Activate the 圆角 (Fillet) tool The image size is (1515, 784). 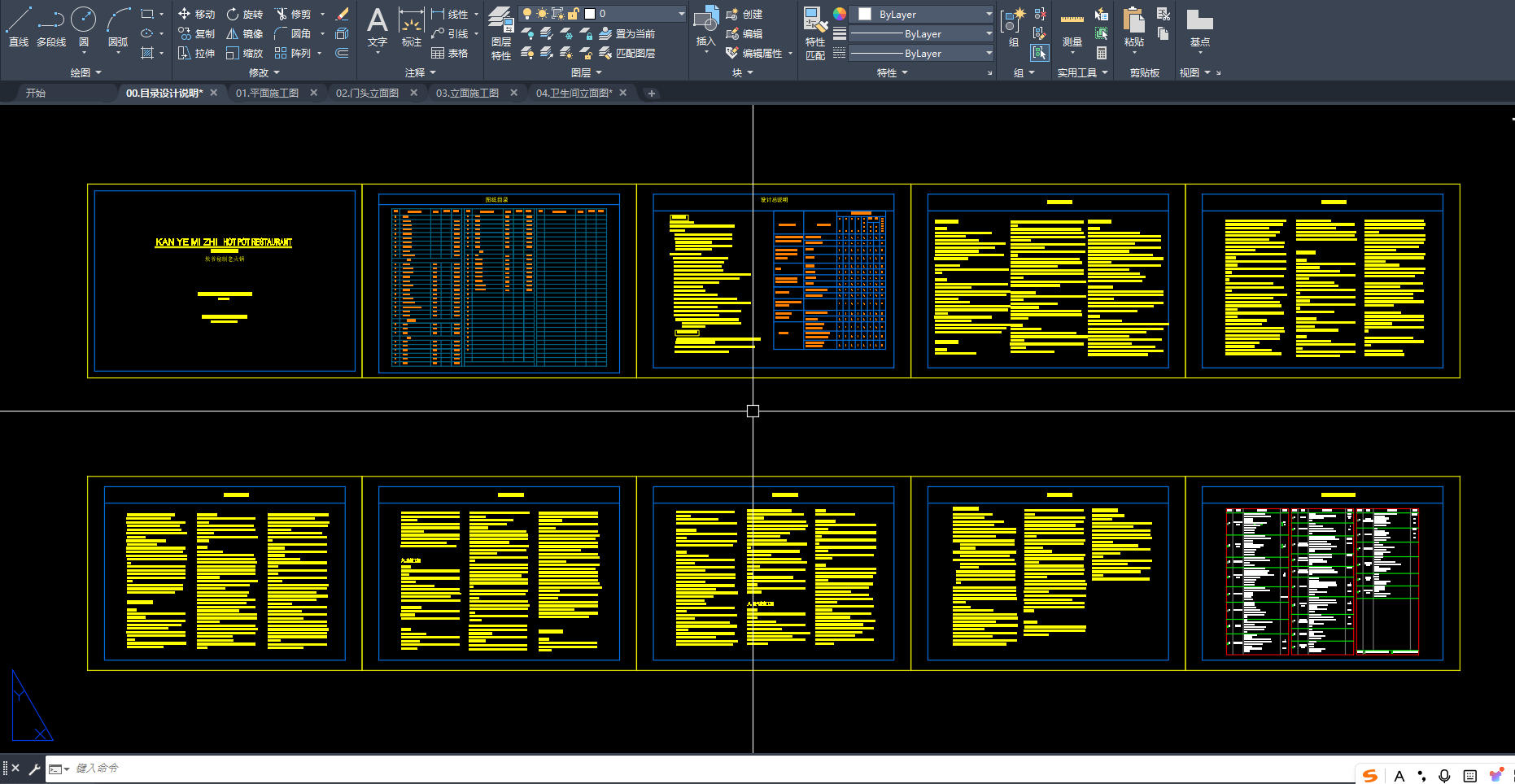click(x=293, y=33)
